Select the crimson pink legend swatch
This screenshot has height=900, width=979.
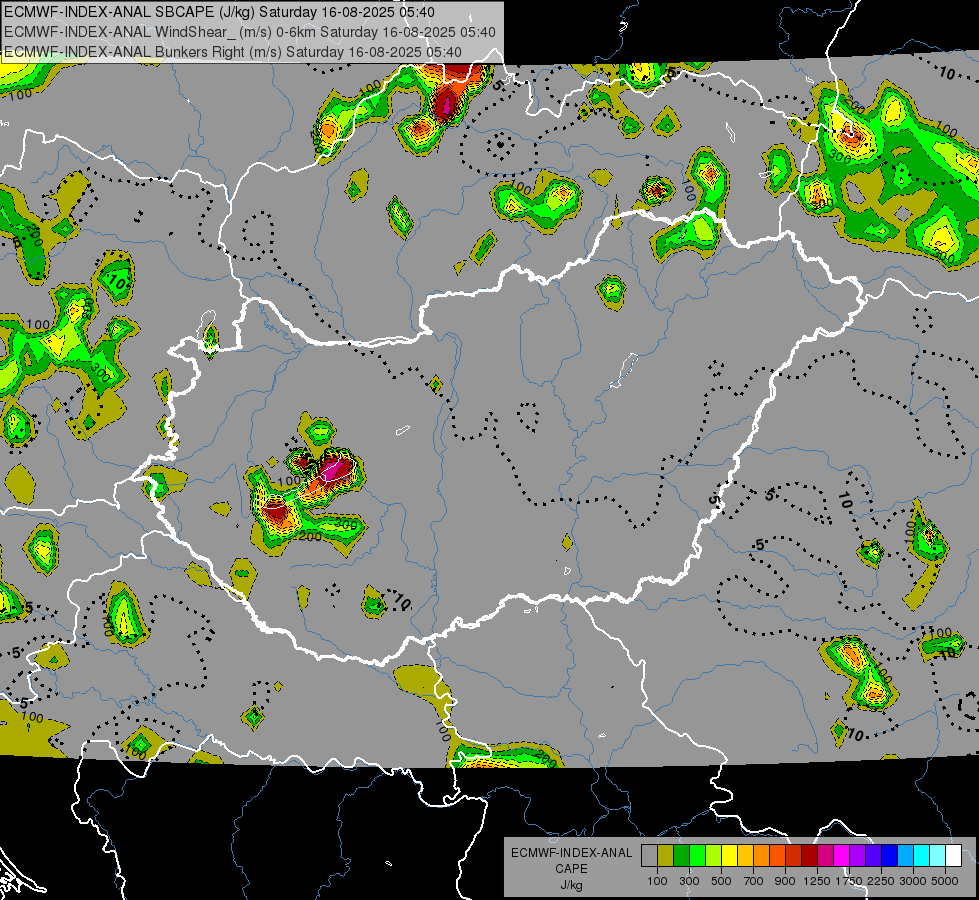(x=825, y=855)
